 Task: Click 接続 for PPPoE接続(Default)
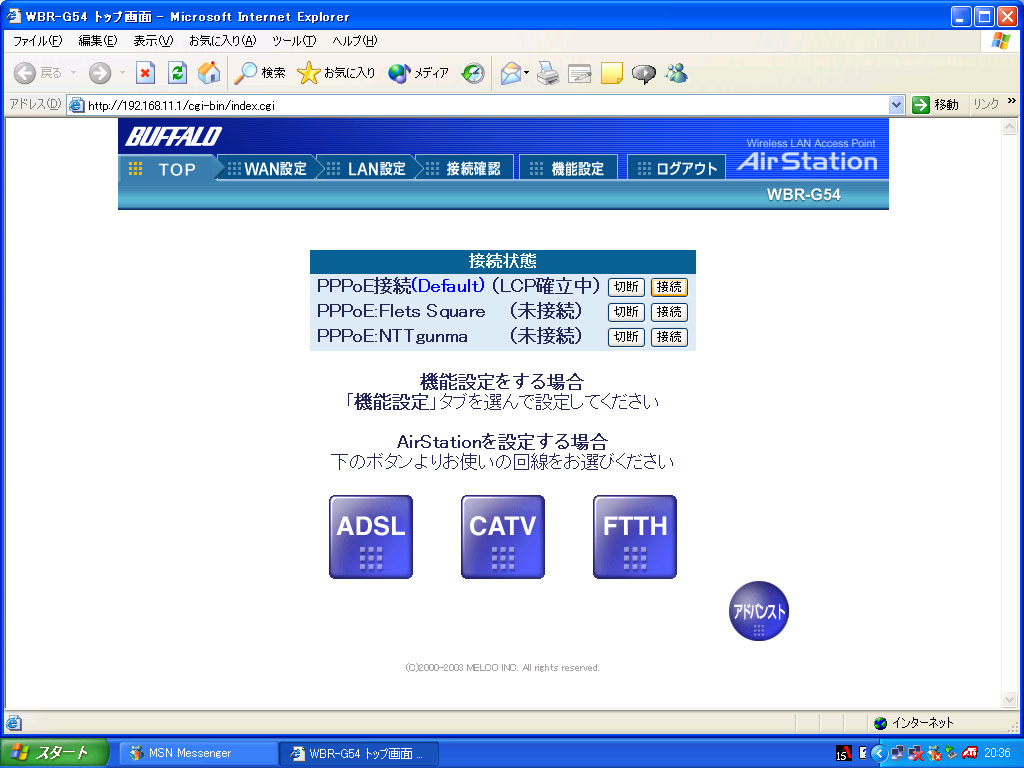669,287
